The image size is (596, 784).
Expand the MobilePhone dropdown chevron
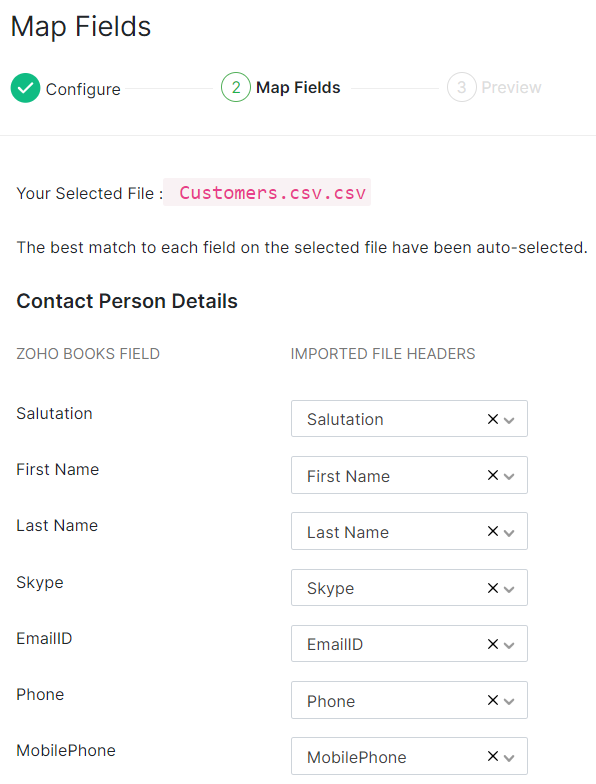(x=509, y=758)
